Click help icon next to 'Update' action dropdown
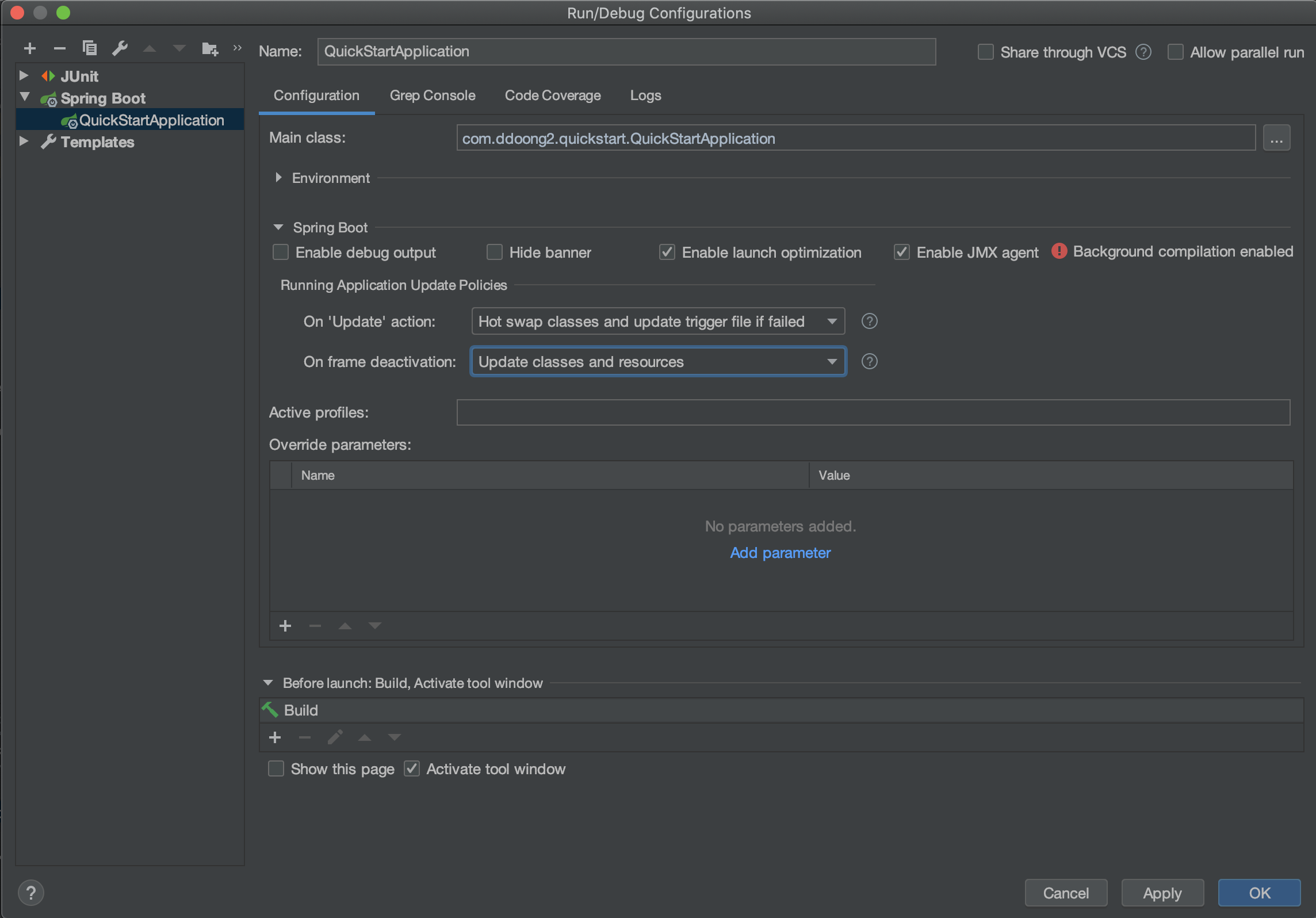The image size is (1316, 918). 869,322
